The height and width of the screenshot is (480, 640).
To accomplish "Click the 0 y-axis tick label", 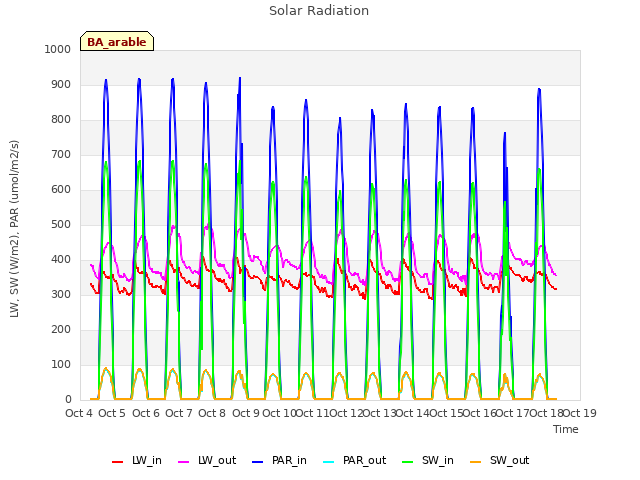I will tap(68, 400).
